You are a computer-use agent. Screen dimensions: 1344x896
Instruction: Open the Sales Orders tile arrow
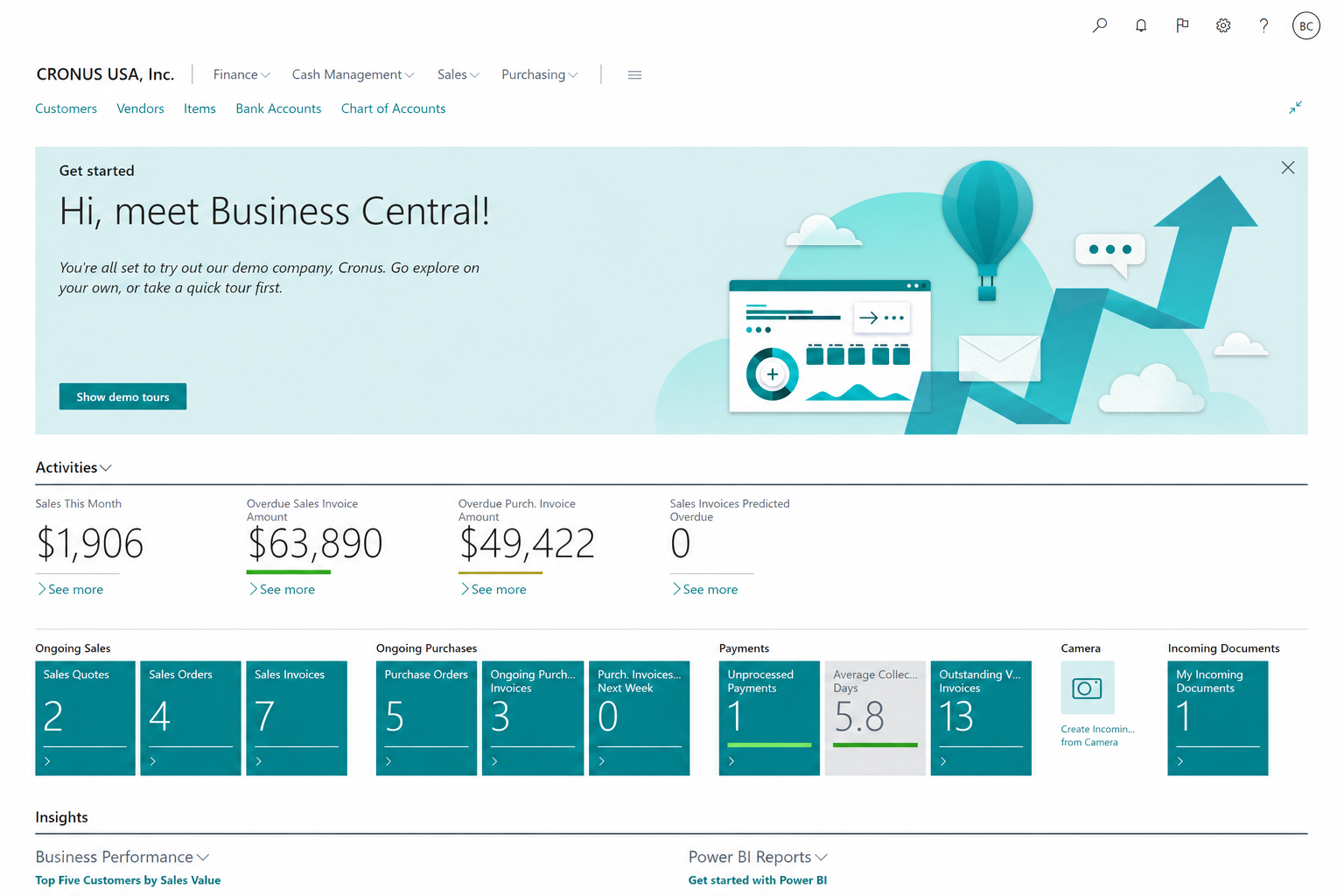pyautogui.click(x=153, y=761)
